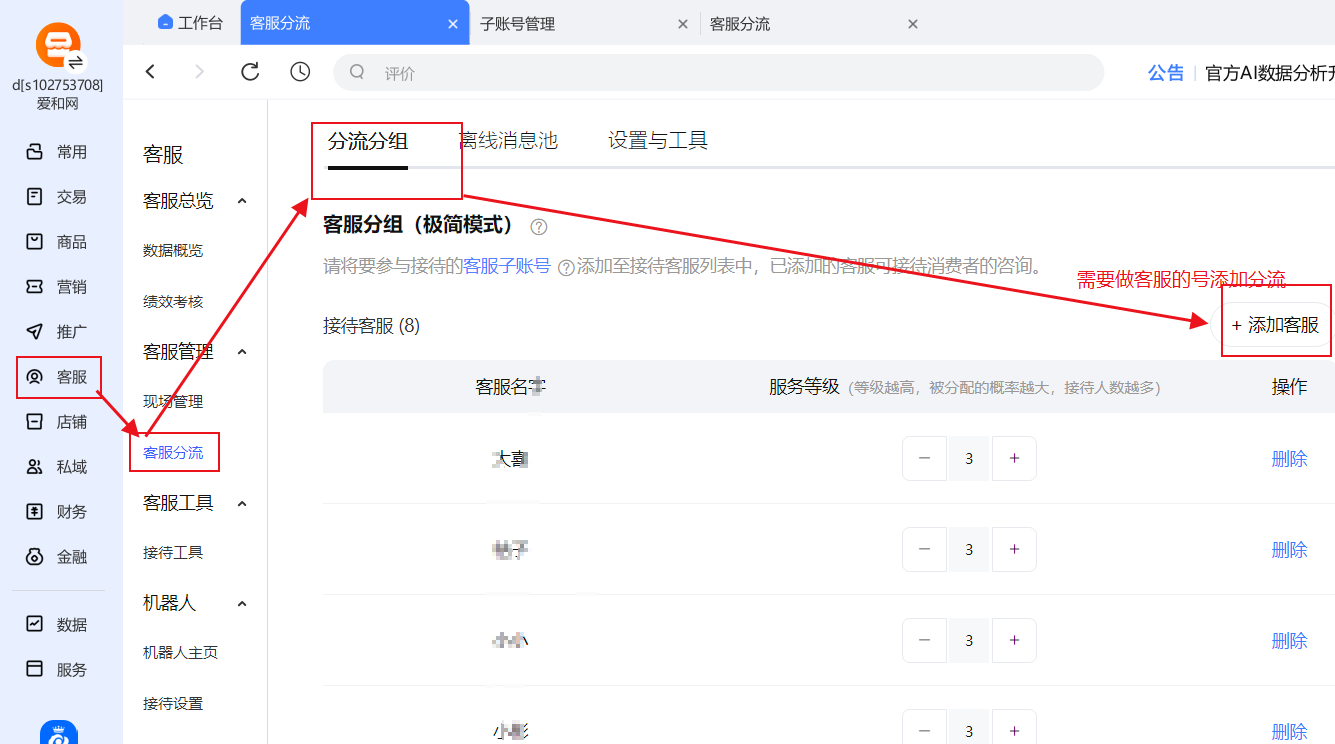Click the refresh page icon
1335x744 pixels.
(x=250, y=72)
